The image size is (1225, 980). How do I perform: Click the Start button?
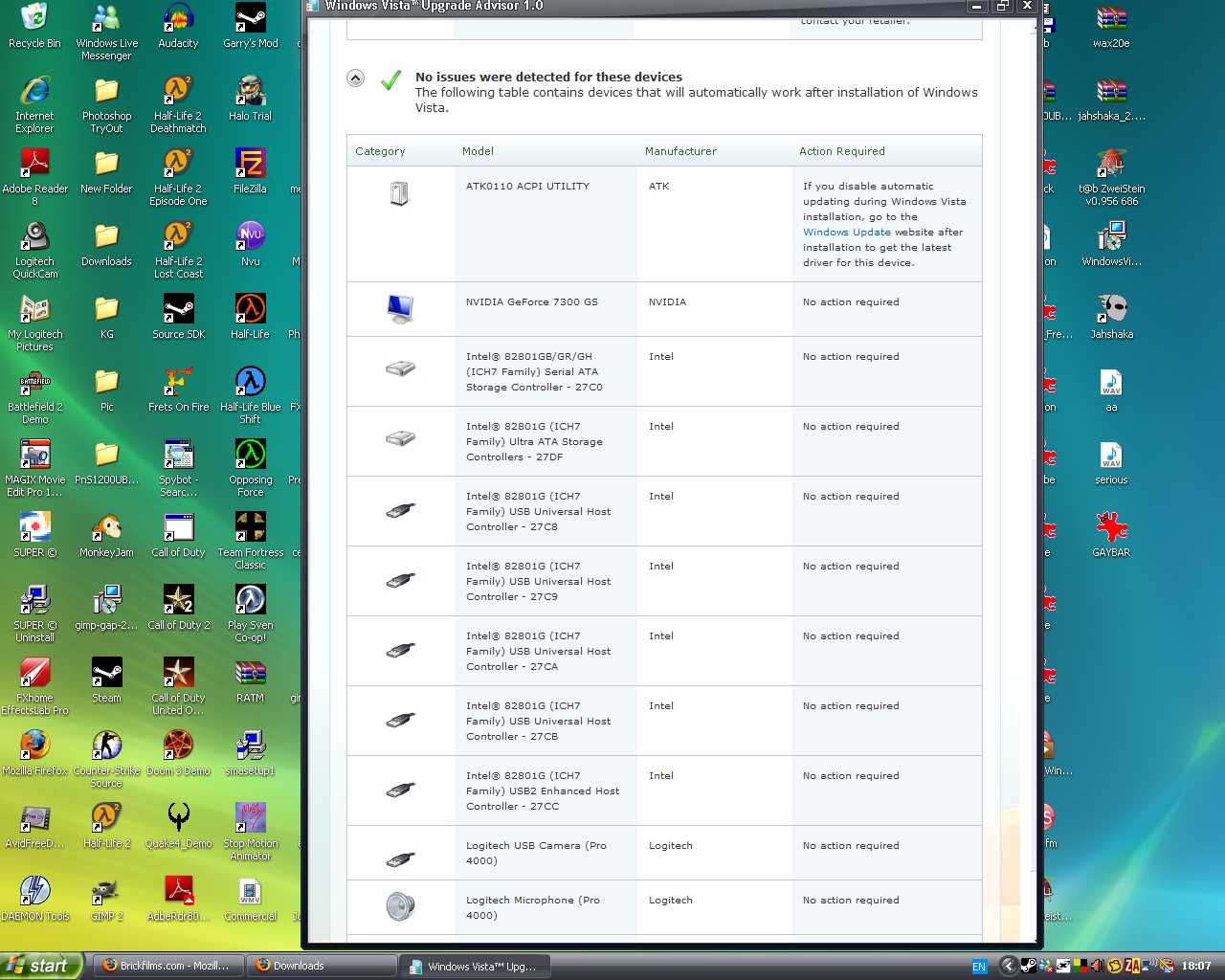(42, 966)
